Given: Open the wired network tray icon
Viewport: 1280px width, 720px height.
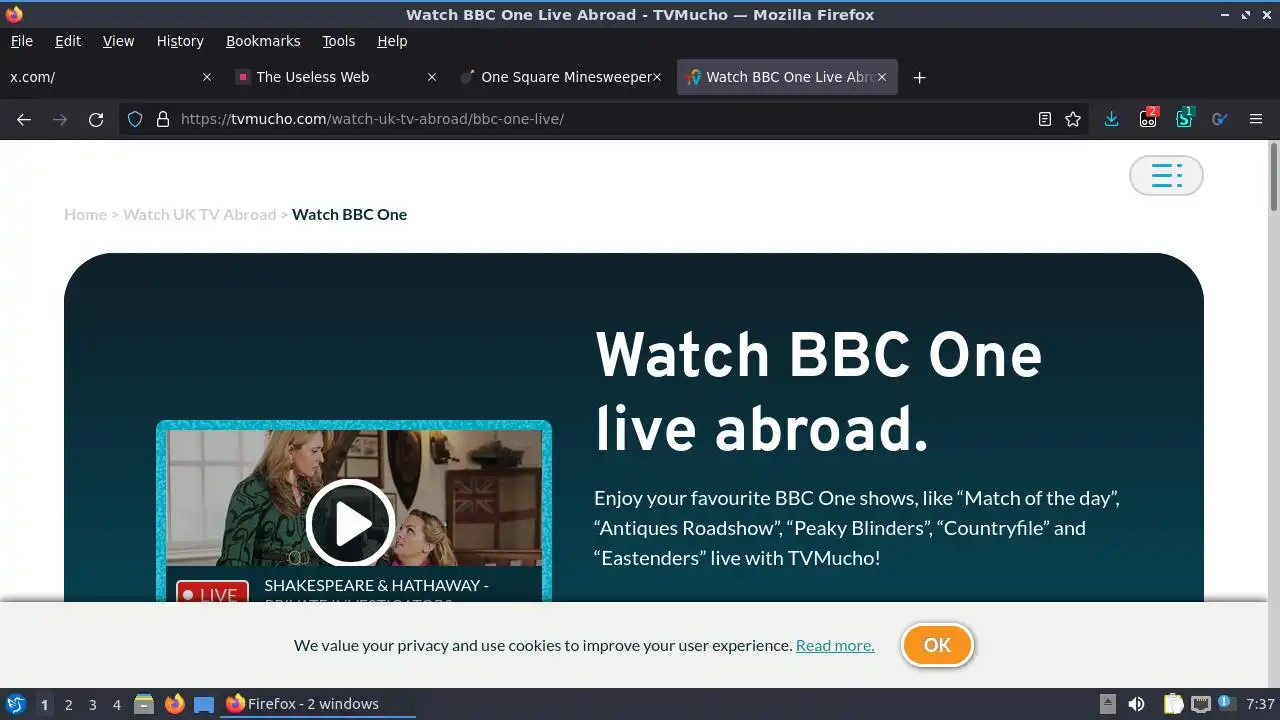Looking at the screenshot, I should pyautogui.click(x=1201, y=704).
